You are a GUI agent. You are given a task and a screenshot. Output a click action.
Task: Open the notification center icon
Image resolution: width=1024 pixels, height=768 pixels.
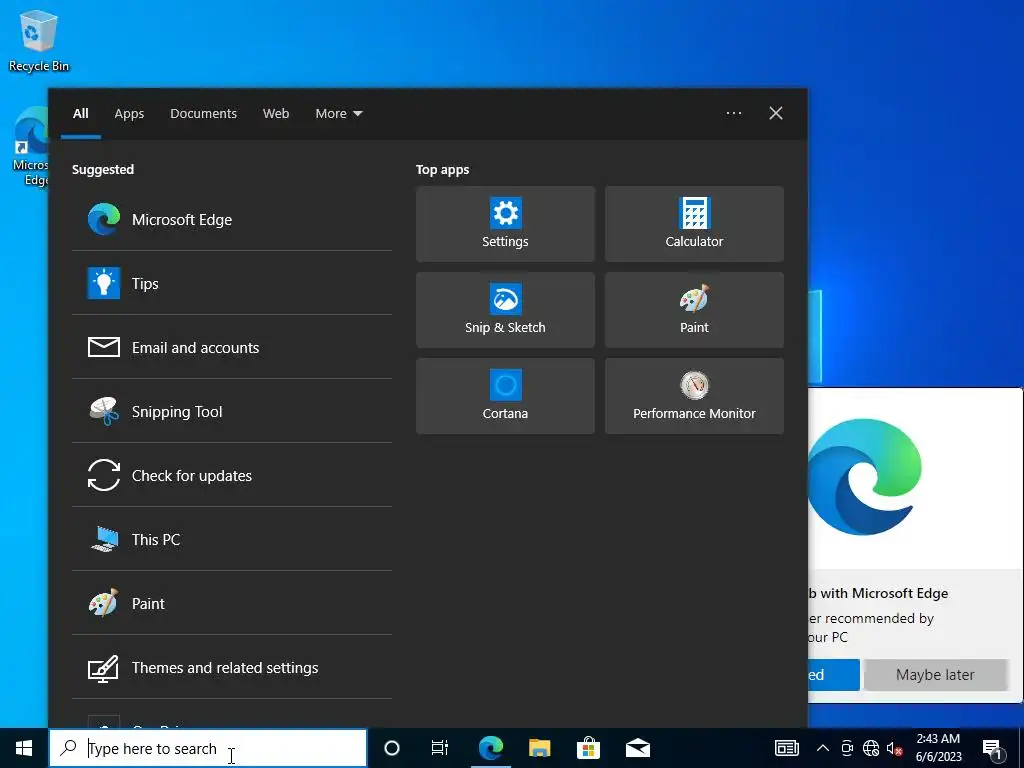(992, 749)
